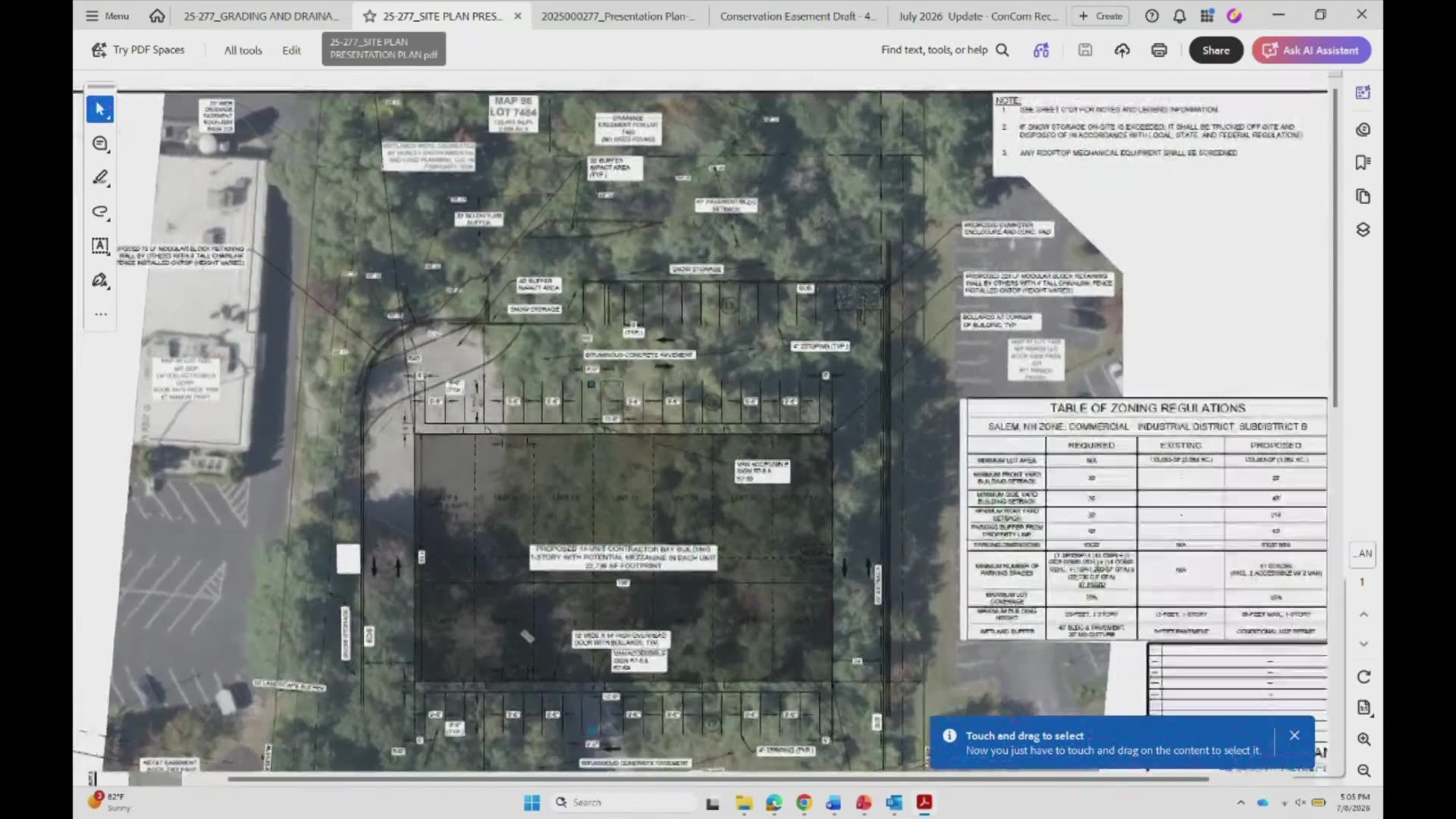
Task: Click Try PDF Spaces
Action: coord(138,50)
